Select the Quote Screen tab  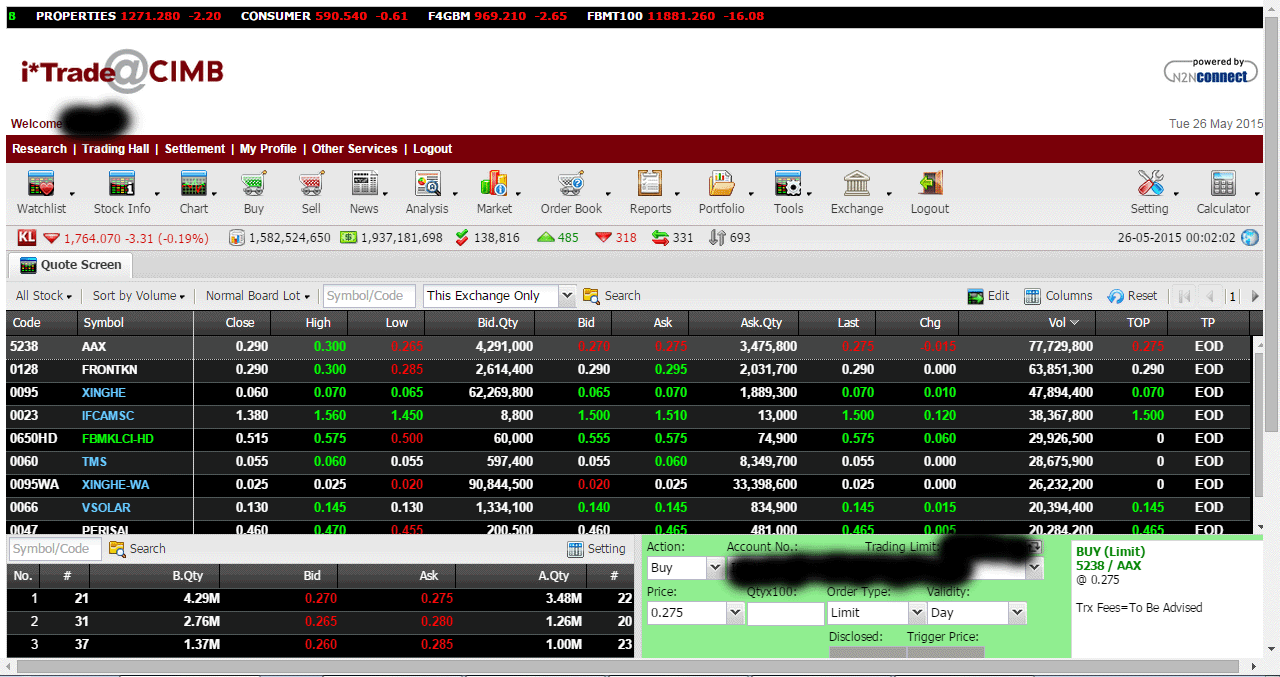coord(70,265)
